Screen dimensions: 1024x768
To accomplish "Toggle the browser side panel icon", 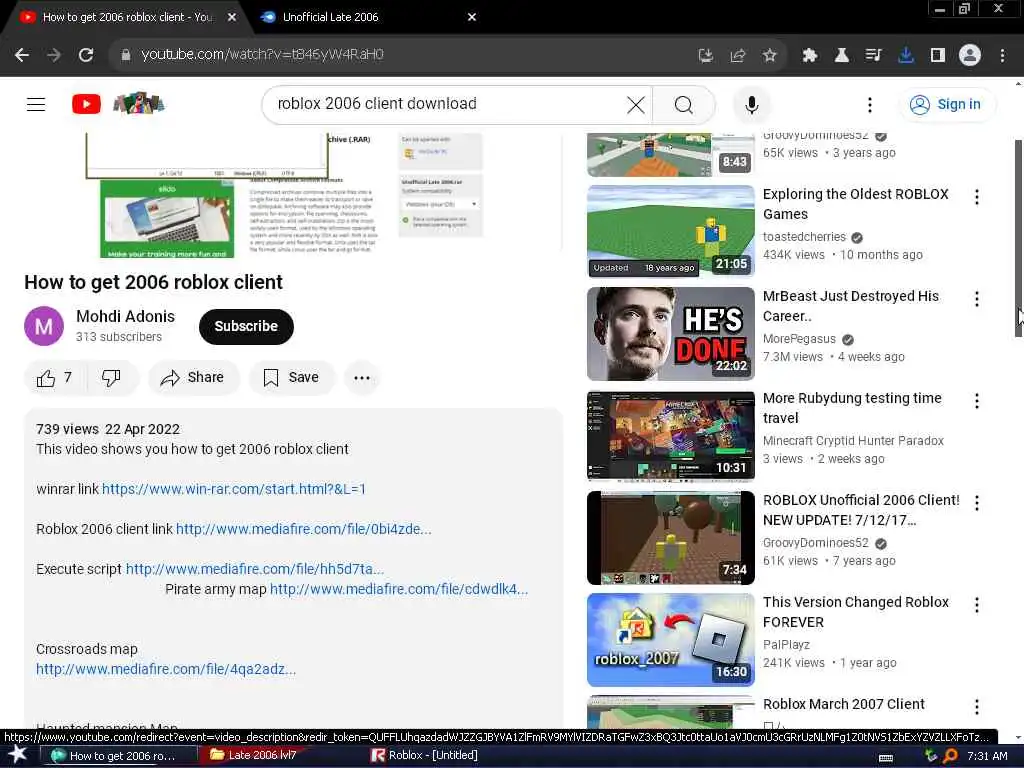I will (938, 56).
